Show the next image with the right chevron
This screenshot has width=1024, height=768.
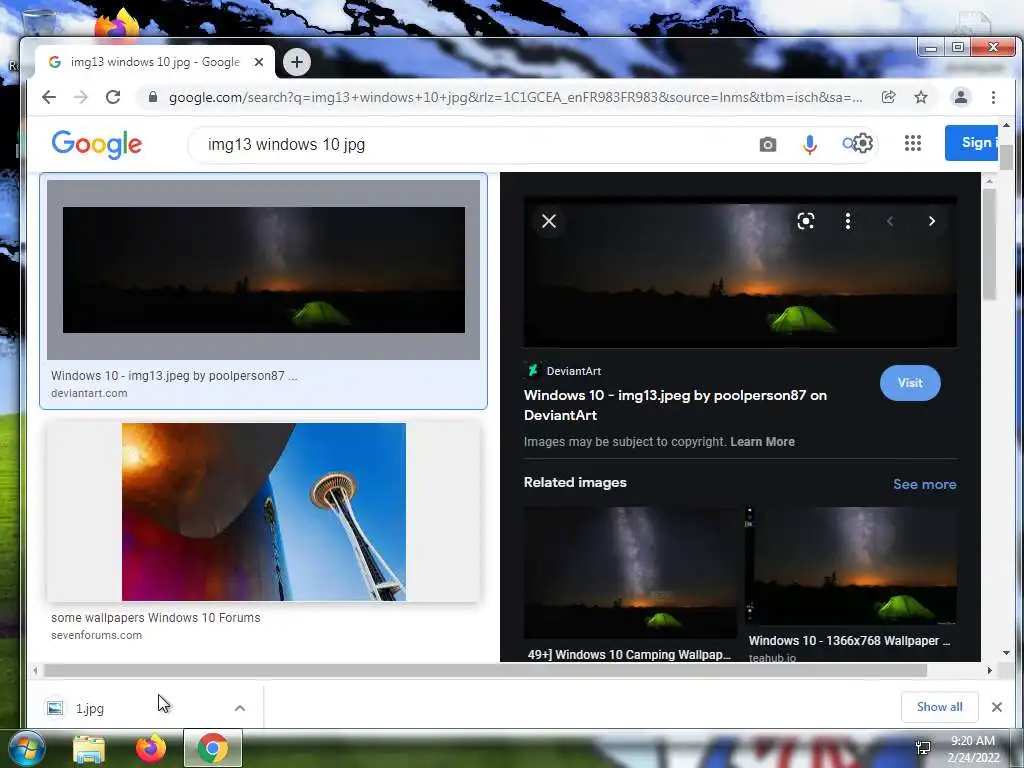click(x=932, y=221)
